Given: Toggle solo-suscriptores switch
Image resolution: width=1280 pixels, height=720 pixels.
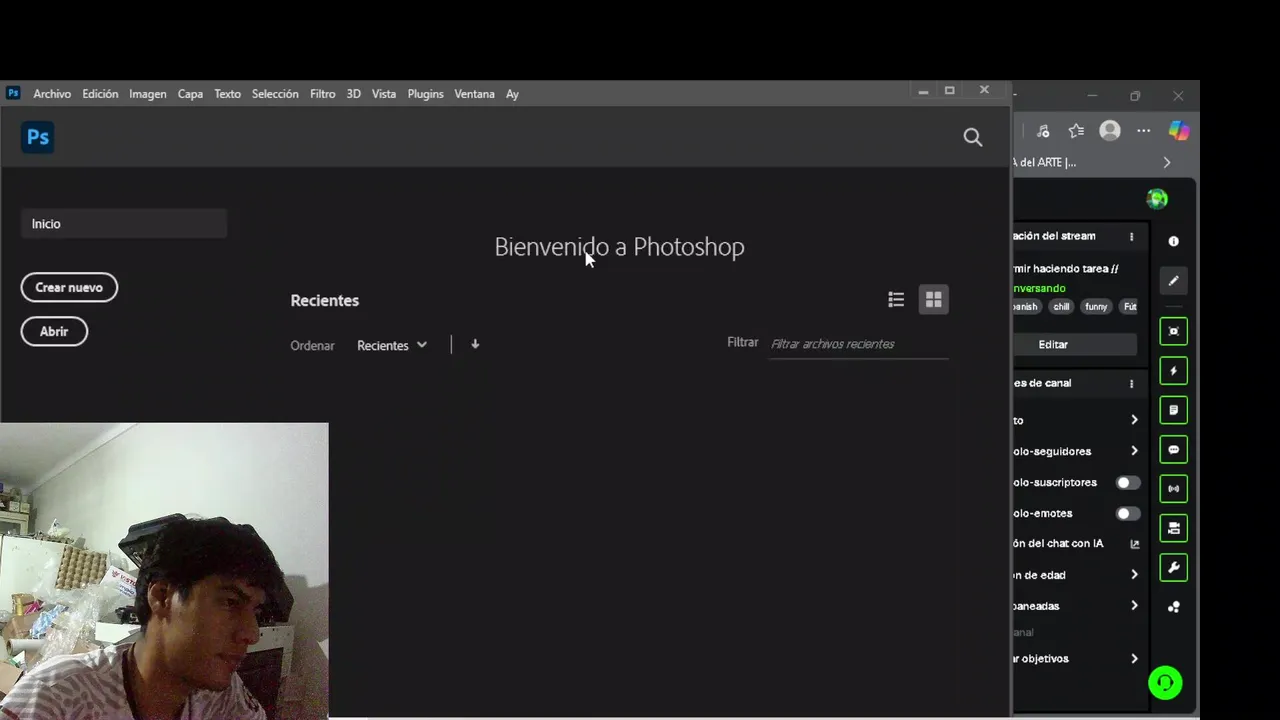Looking at the screenshot, I should pyautogui.click(x=1128, y=482).
